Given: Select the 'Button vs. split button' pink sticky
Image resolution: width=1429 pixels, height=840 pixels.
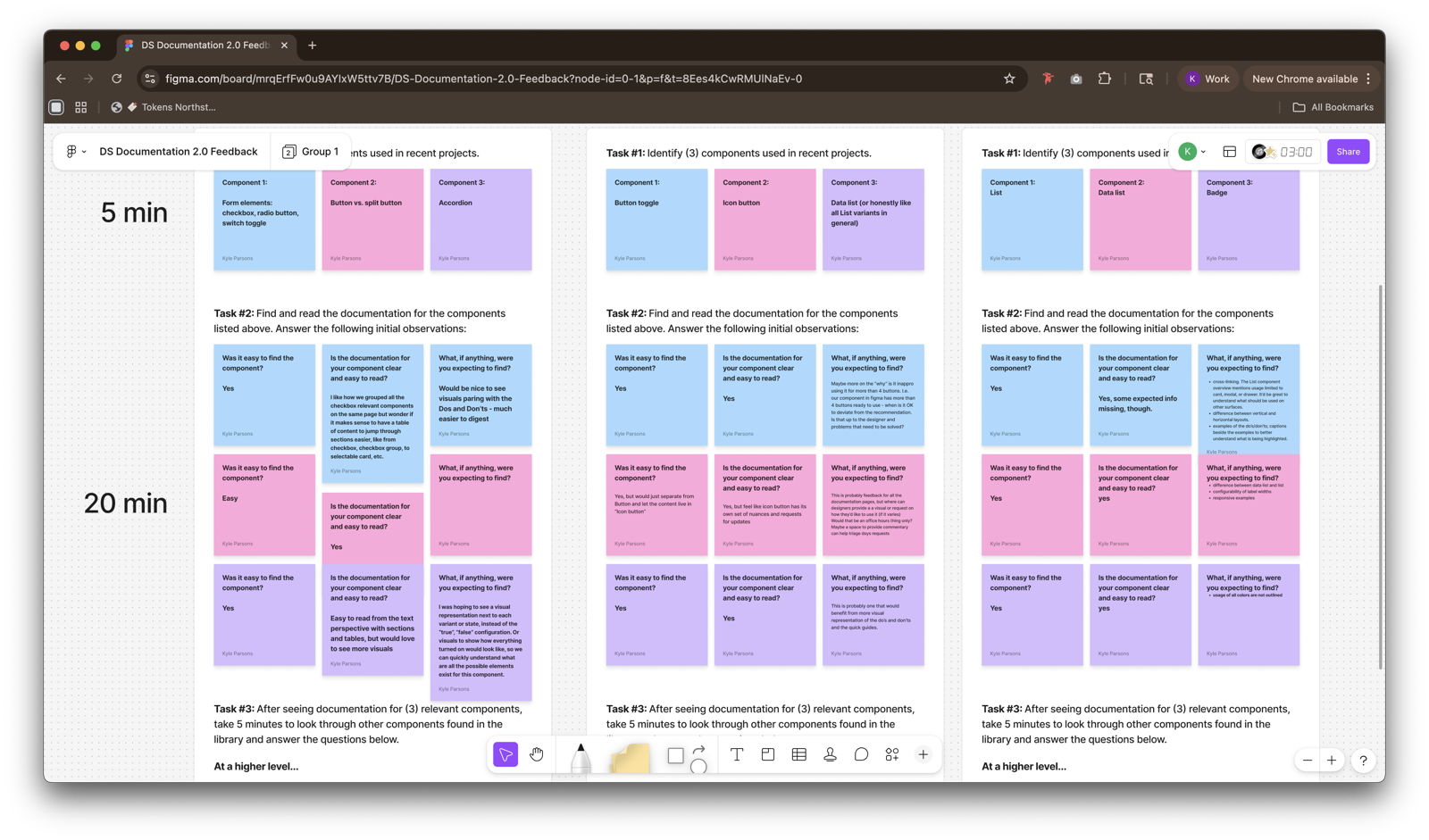Looking at the screenshot, I should click(x=372, y=220).
